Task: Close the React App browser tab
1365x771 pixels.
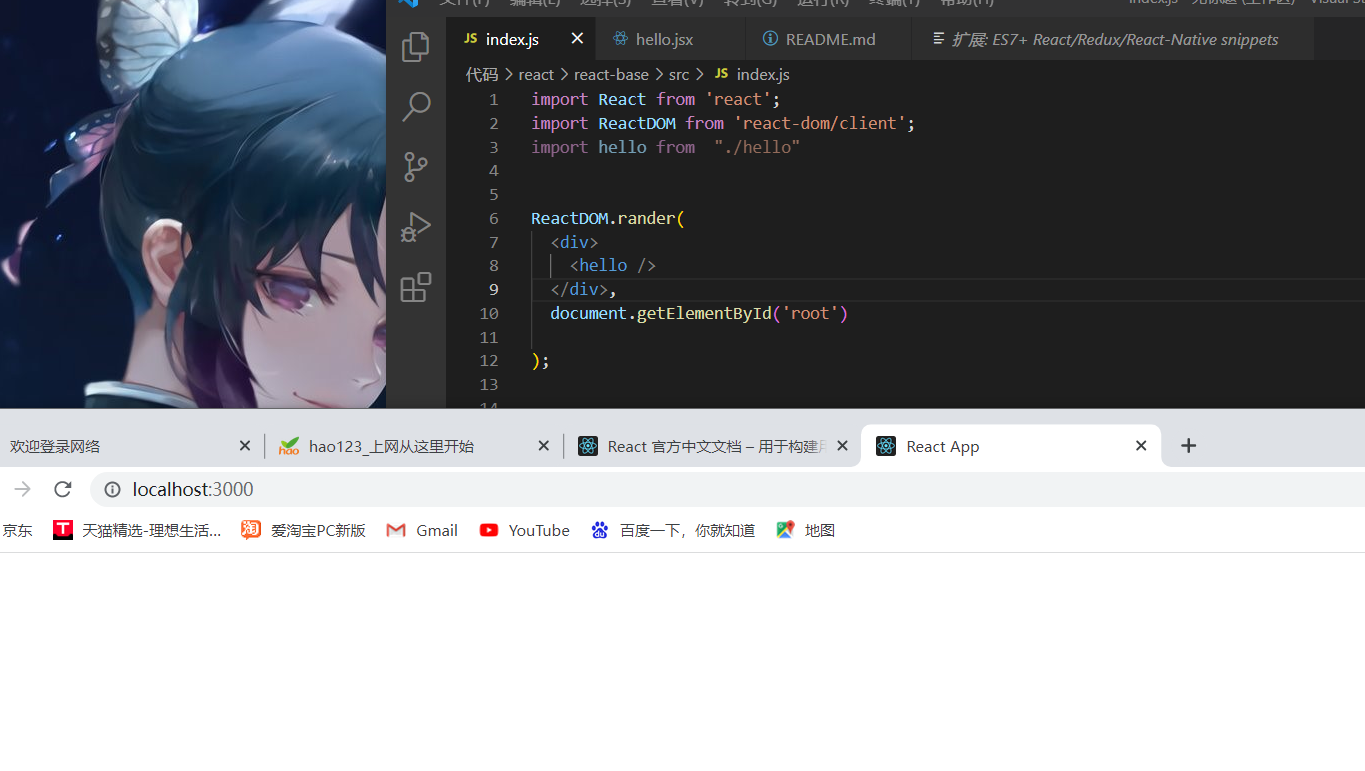Action: (x=1141, y=446)
